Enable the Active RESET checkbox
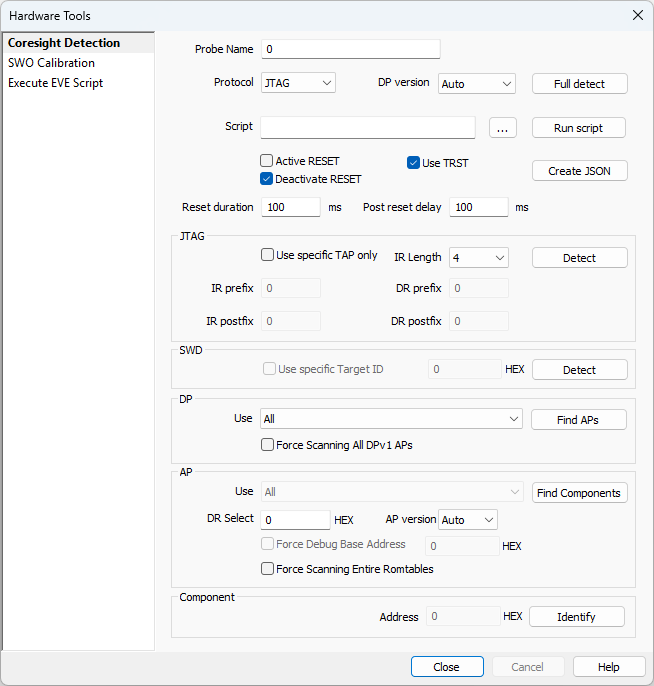 pos(267,161)
